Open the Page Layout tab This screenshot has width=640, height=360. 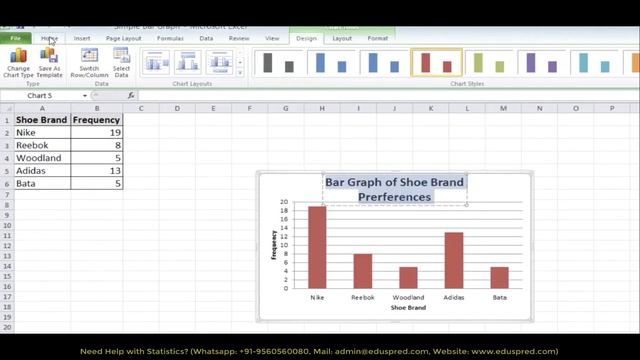124,38
